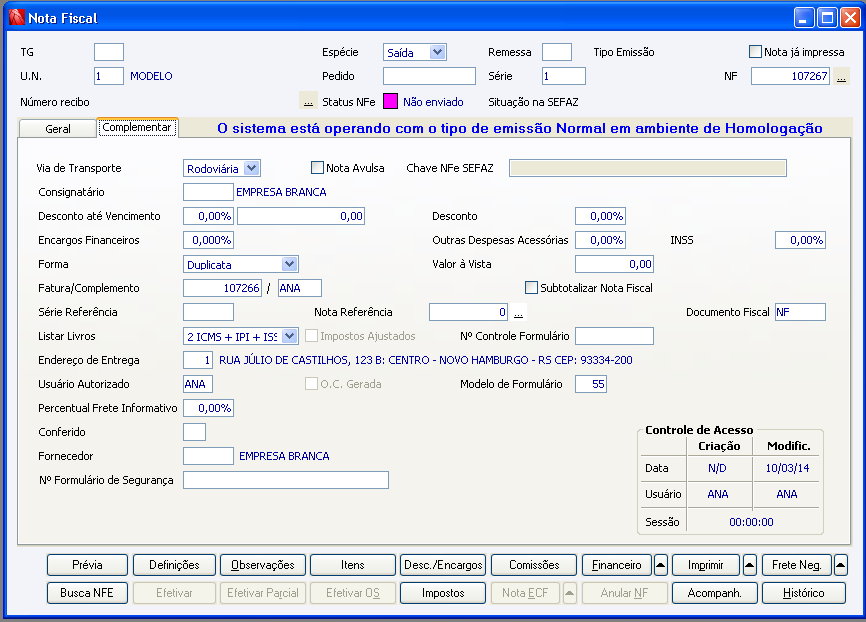866x622 pixels.
Task: Click the Documento Fiscal field showing NF
Action: tap(800, 312)
